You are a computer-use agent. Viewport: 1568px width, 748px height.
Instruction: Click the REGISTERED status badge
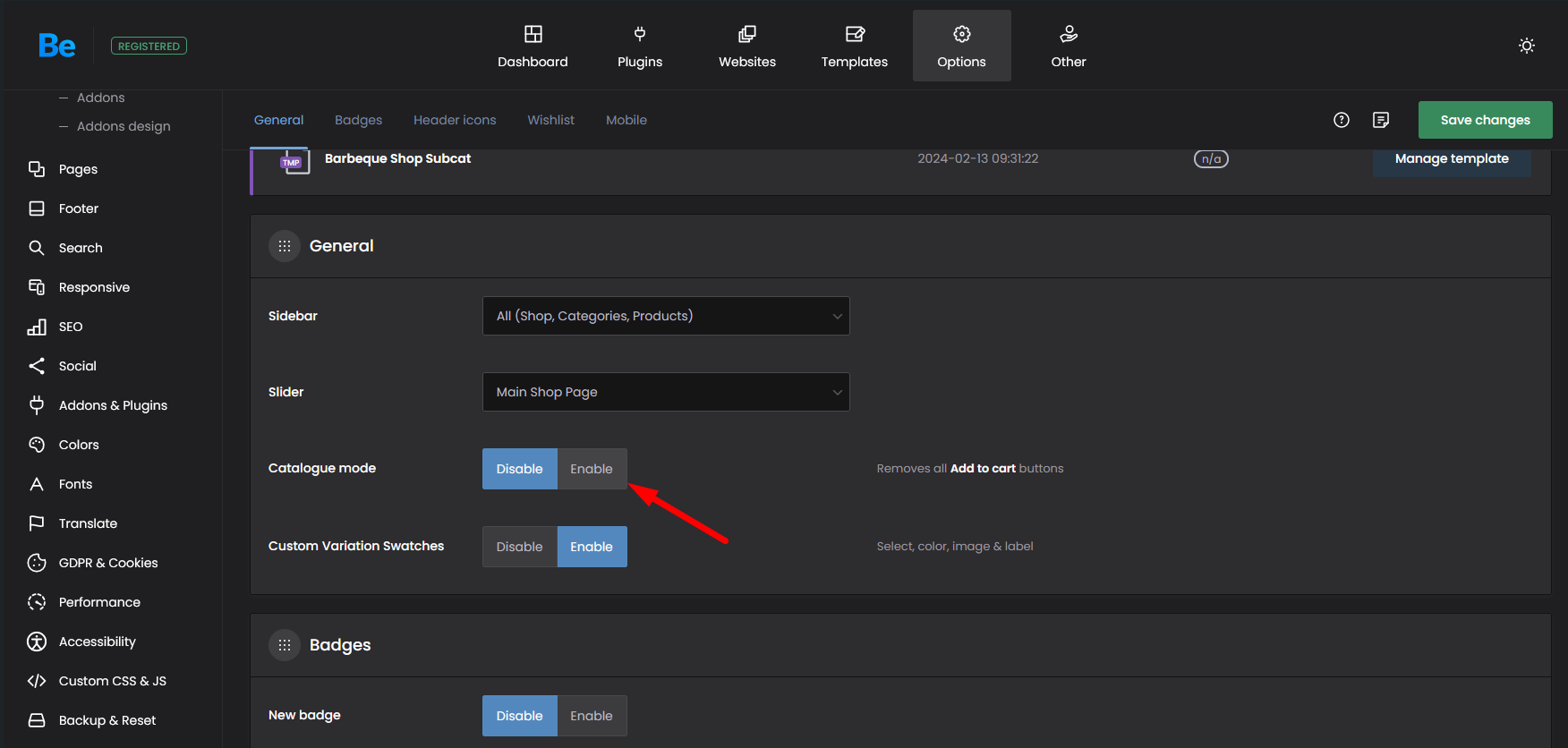coord(149,46)
